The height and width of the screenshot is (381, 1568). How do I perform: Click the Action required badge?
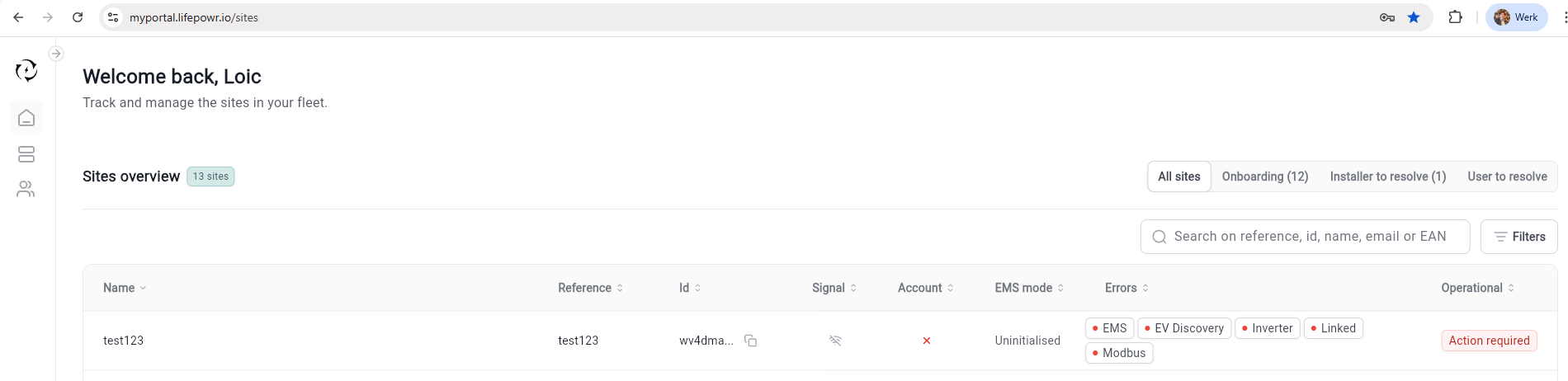click(1489, 341)
